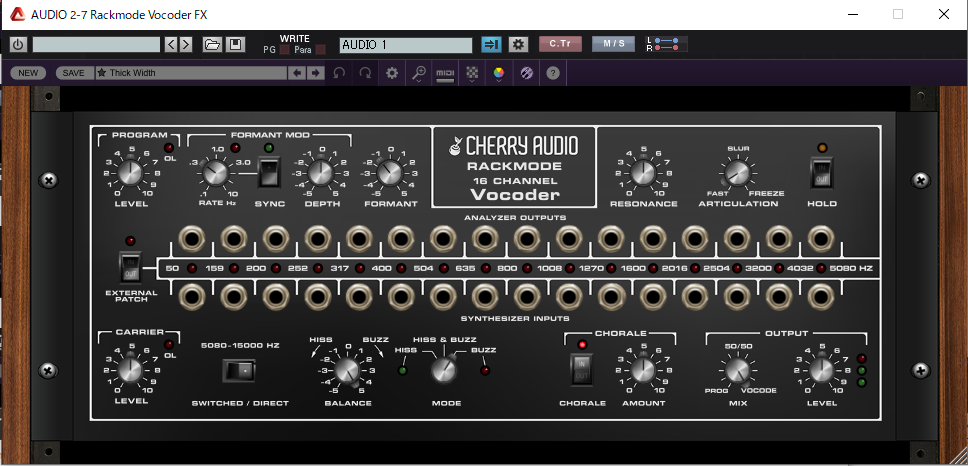Toggle the Chorale in/out switch

[x=580, y=369]
